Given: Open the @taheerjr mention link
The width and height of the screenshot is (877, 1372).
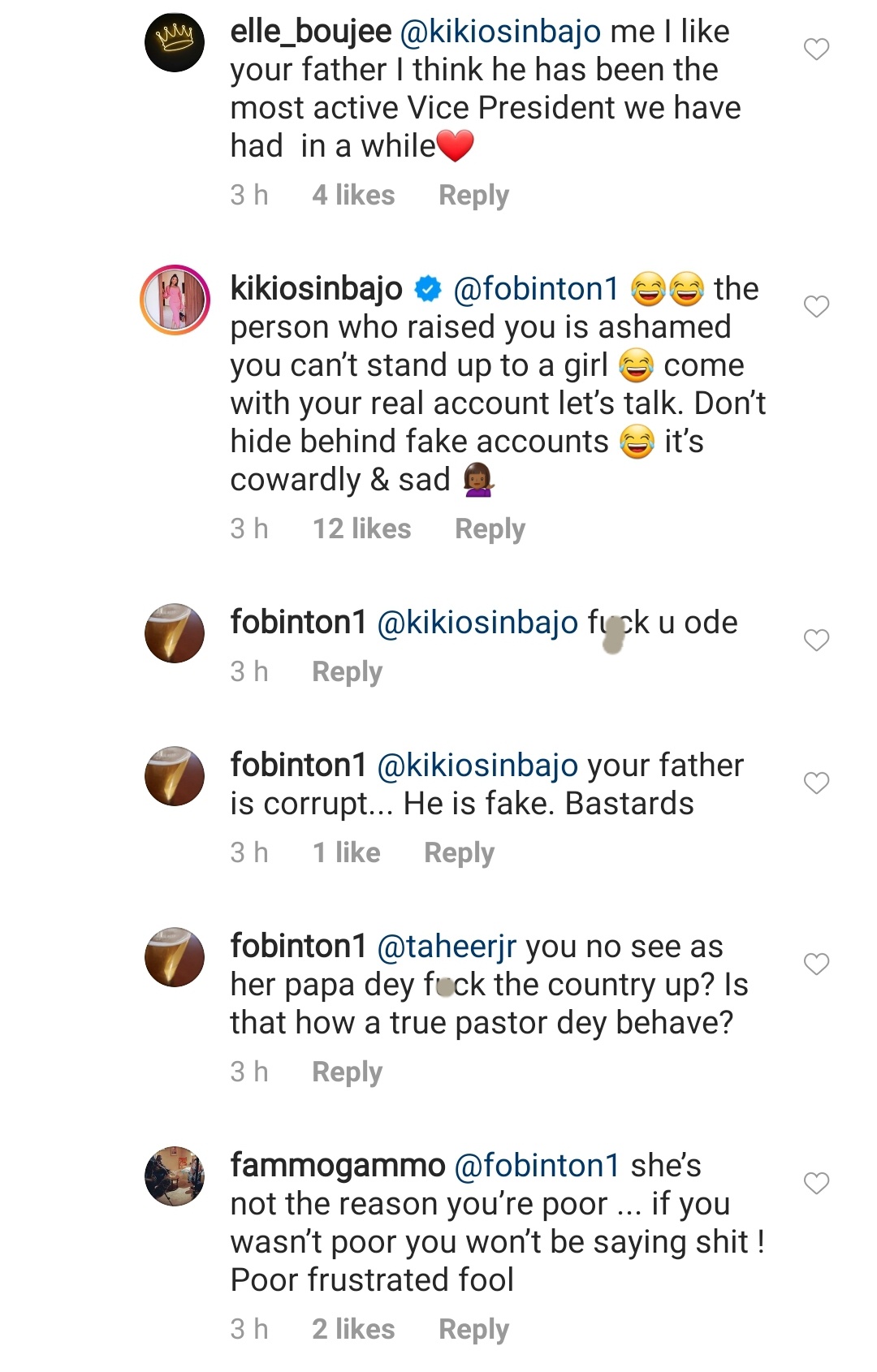Looking at the screenshot, I should coord(447,947).
